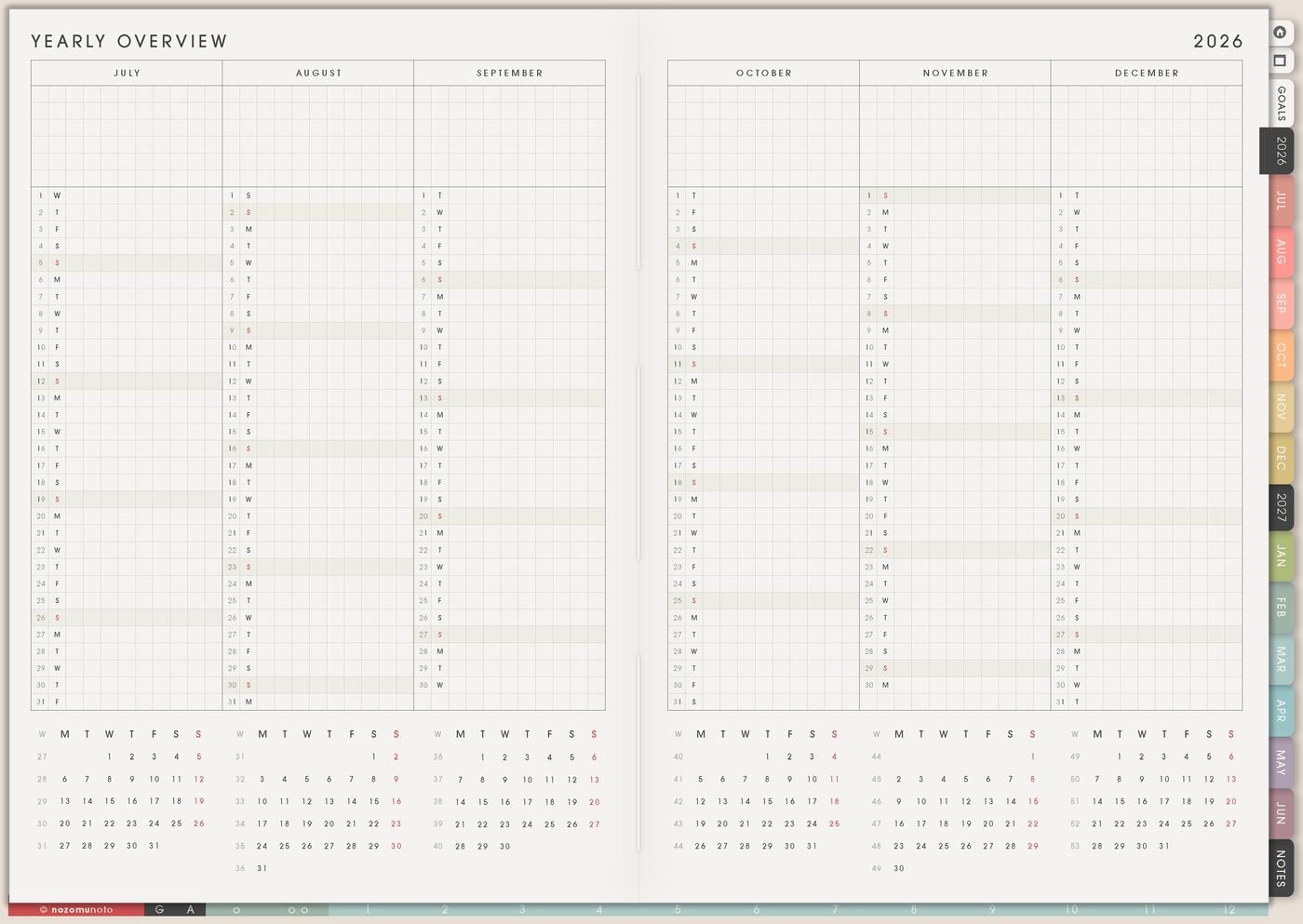Open the square page icon tab
This screenshot has height=924, width=1303.
pyautogui.click(x=1280, y=60)
